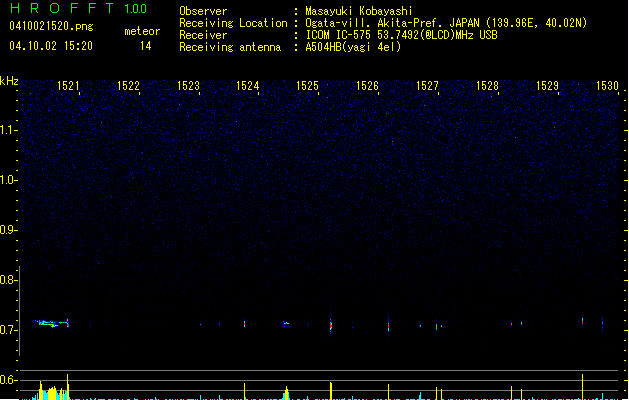Click the 1.1 kHz frequency label
The height and width of the screenshot is (400, 629).
(8, 130)
